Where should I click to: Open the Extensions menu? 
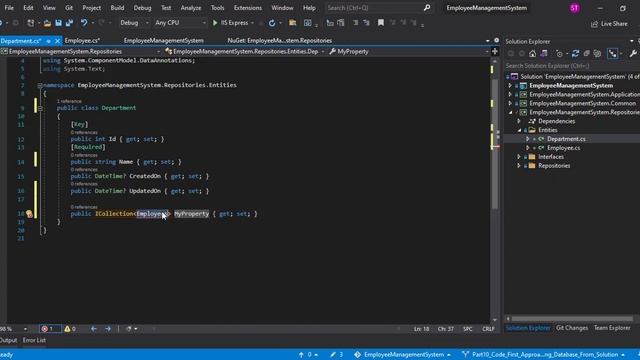click(247, 8)
